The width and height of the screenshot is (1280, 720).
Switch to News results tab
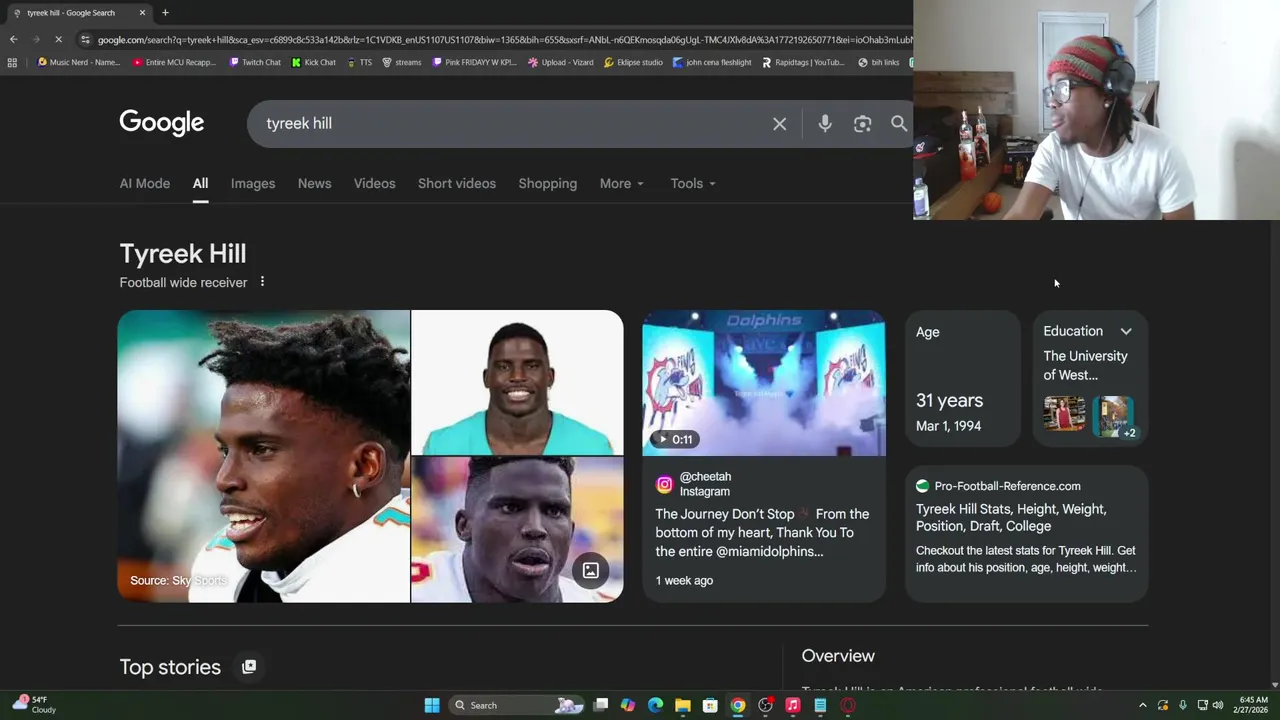tap(314, 183)
